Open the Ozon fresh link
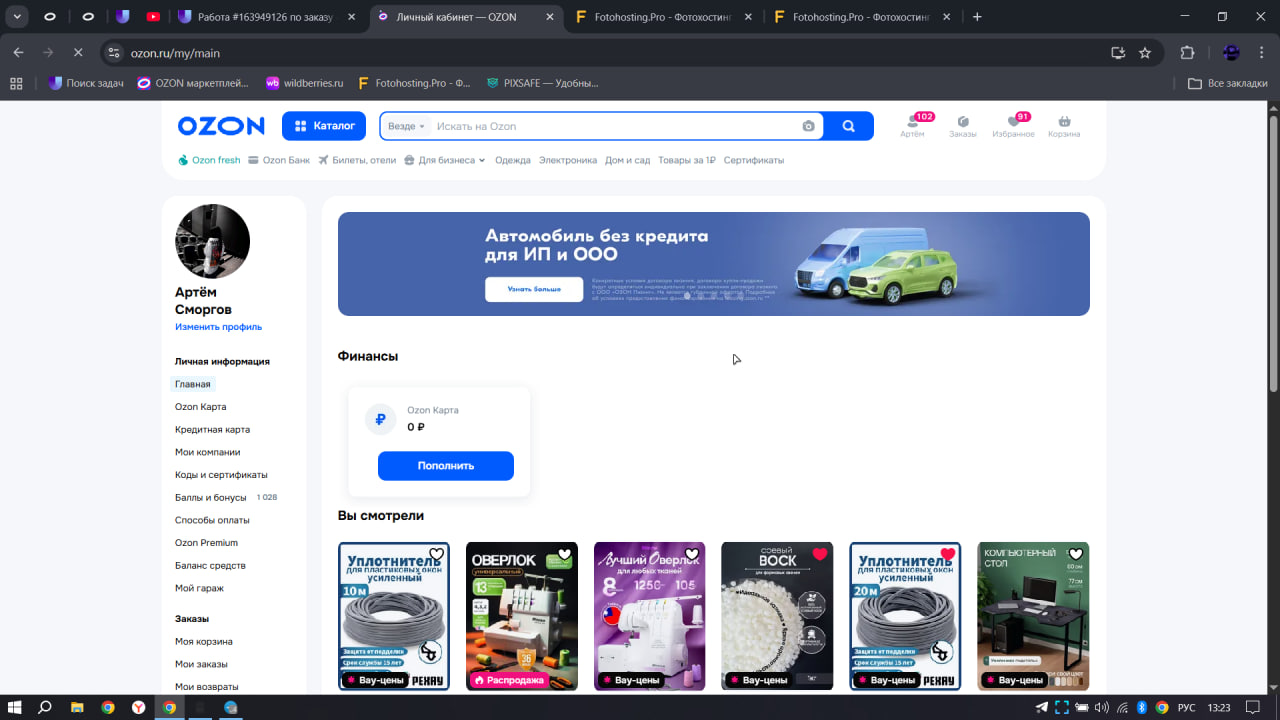The image size is (1280, 720). point(209,160)
